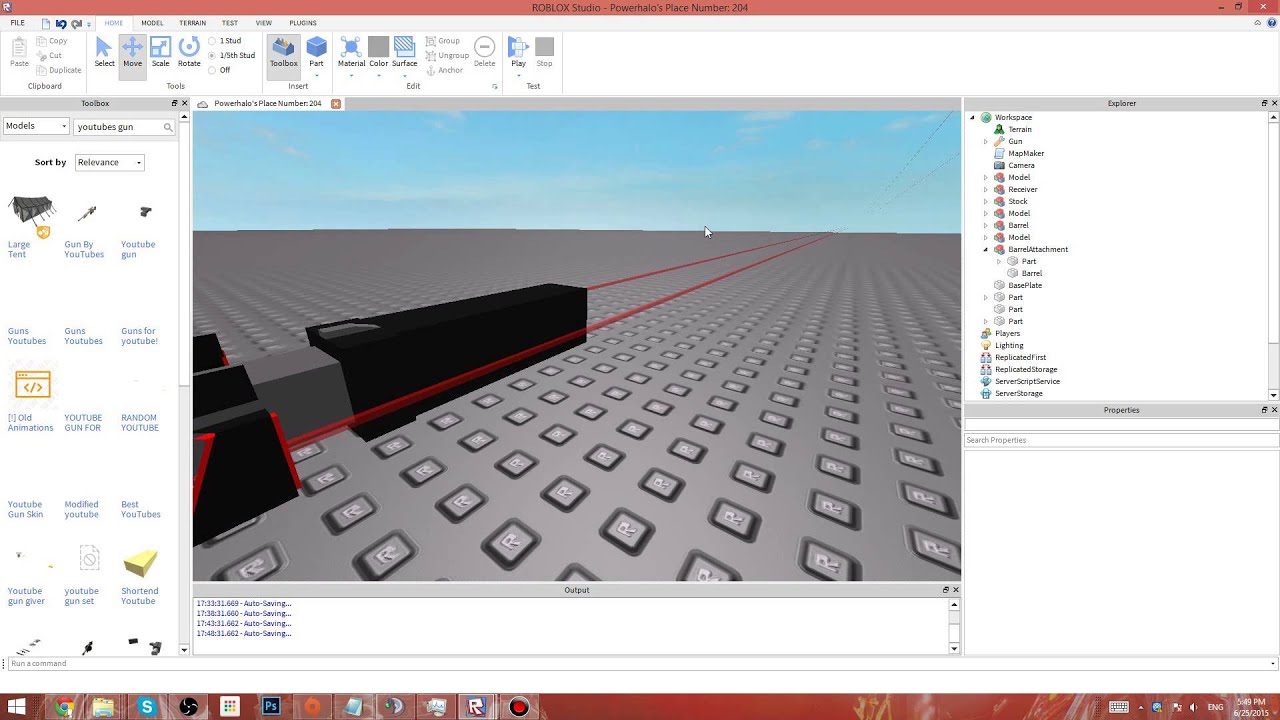Open Chrome from the taskbar

(64, 707)
